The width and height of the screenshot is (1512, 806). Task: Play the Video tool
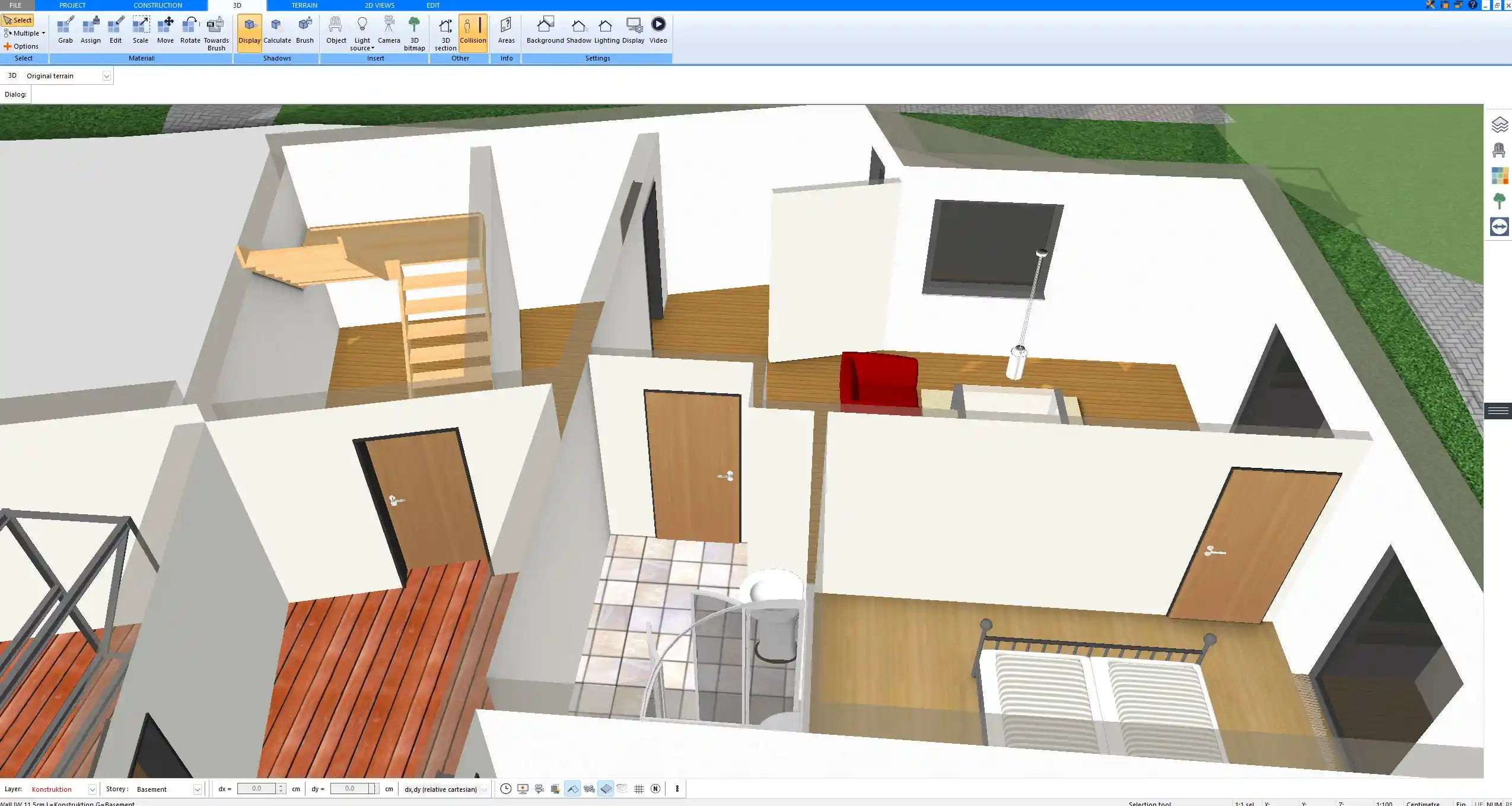(658, 31)
